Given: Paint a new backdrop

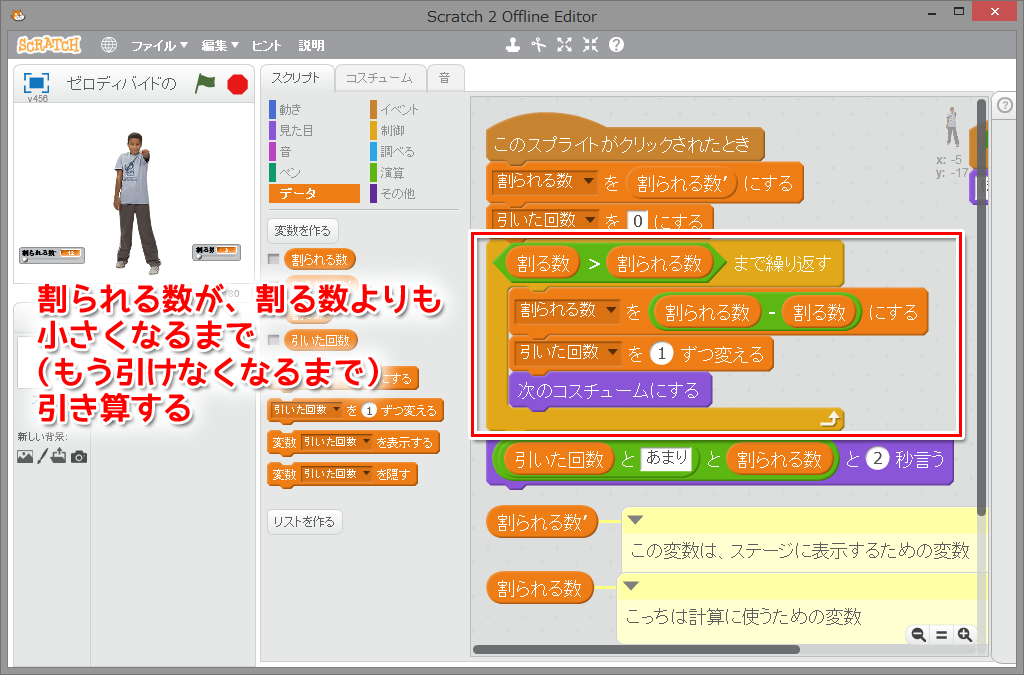Looking at the screenshot, I should pos(42,456).
